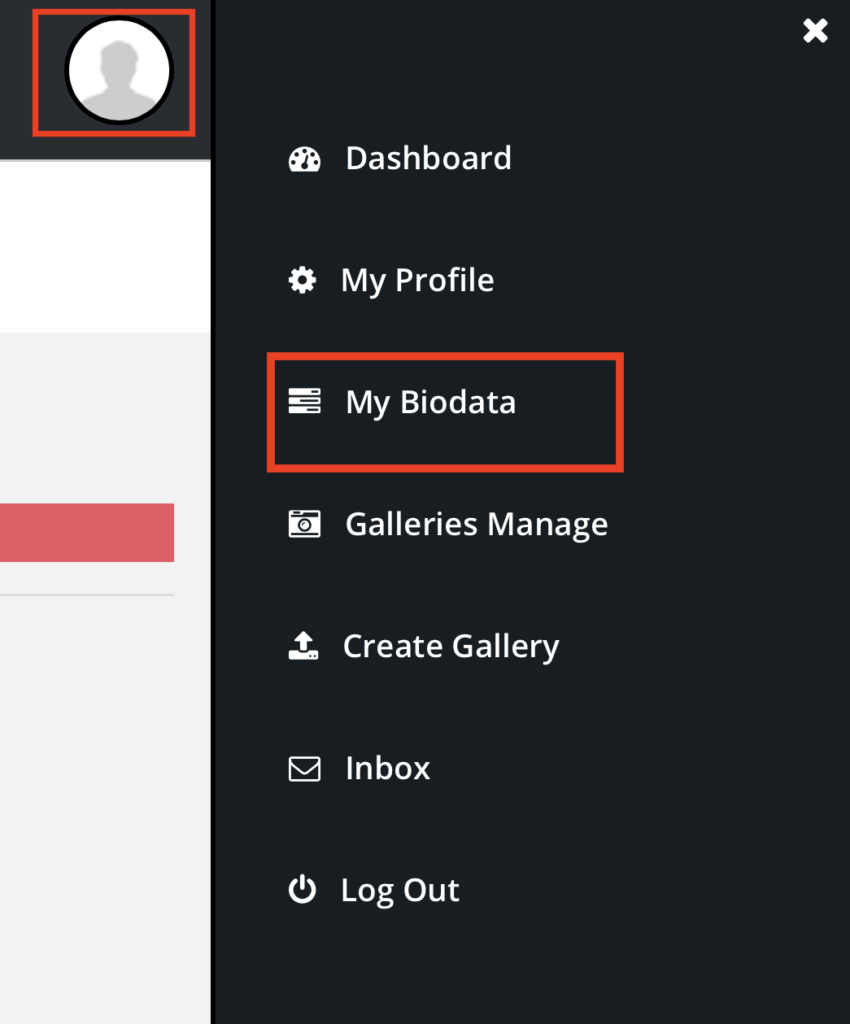Click the Create Gallery upload icon
This screenshot has height=1024, width=850.
(x=304, y=646)
